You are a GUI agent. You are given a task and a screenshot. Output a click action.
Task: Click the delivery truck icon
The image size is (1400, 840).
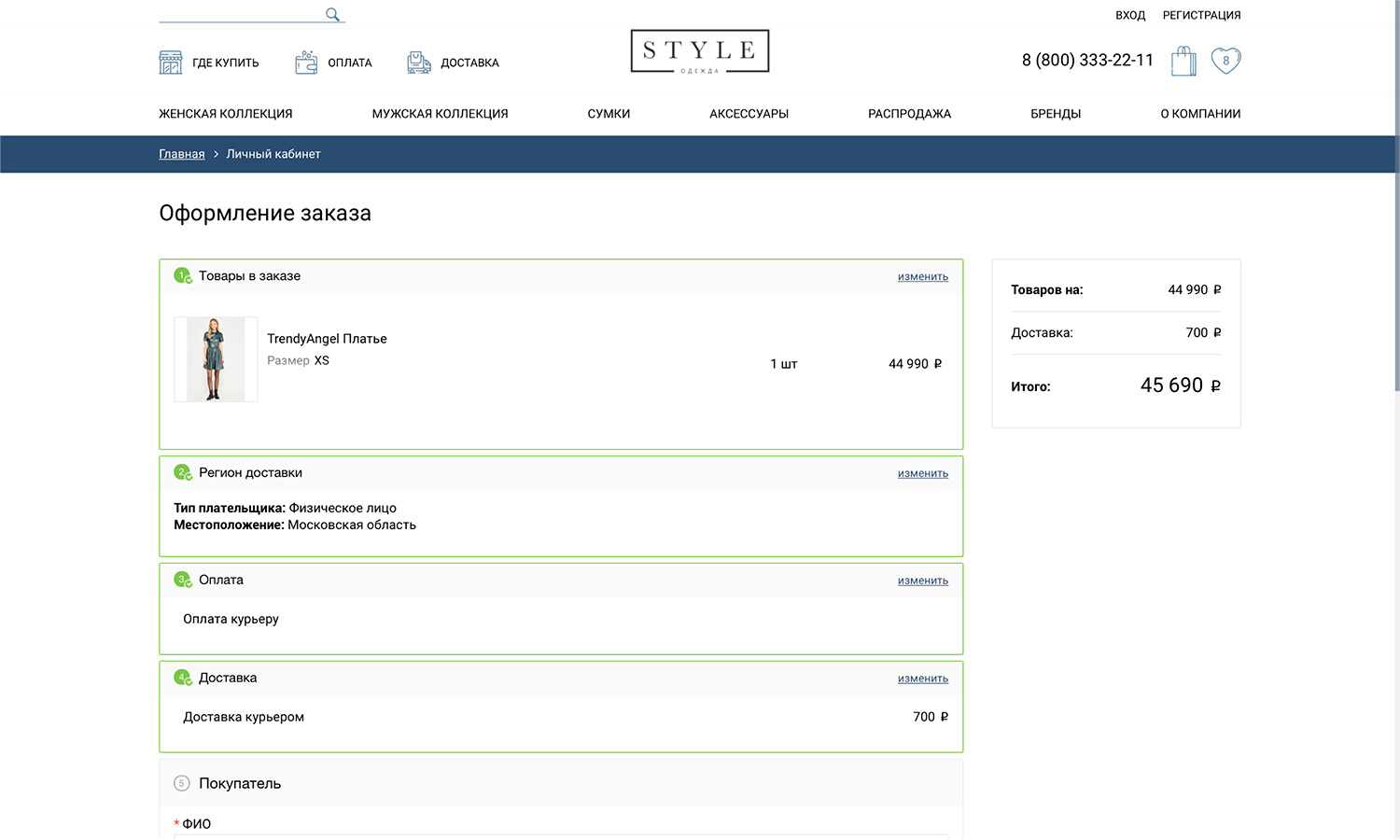point(419,63)
